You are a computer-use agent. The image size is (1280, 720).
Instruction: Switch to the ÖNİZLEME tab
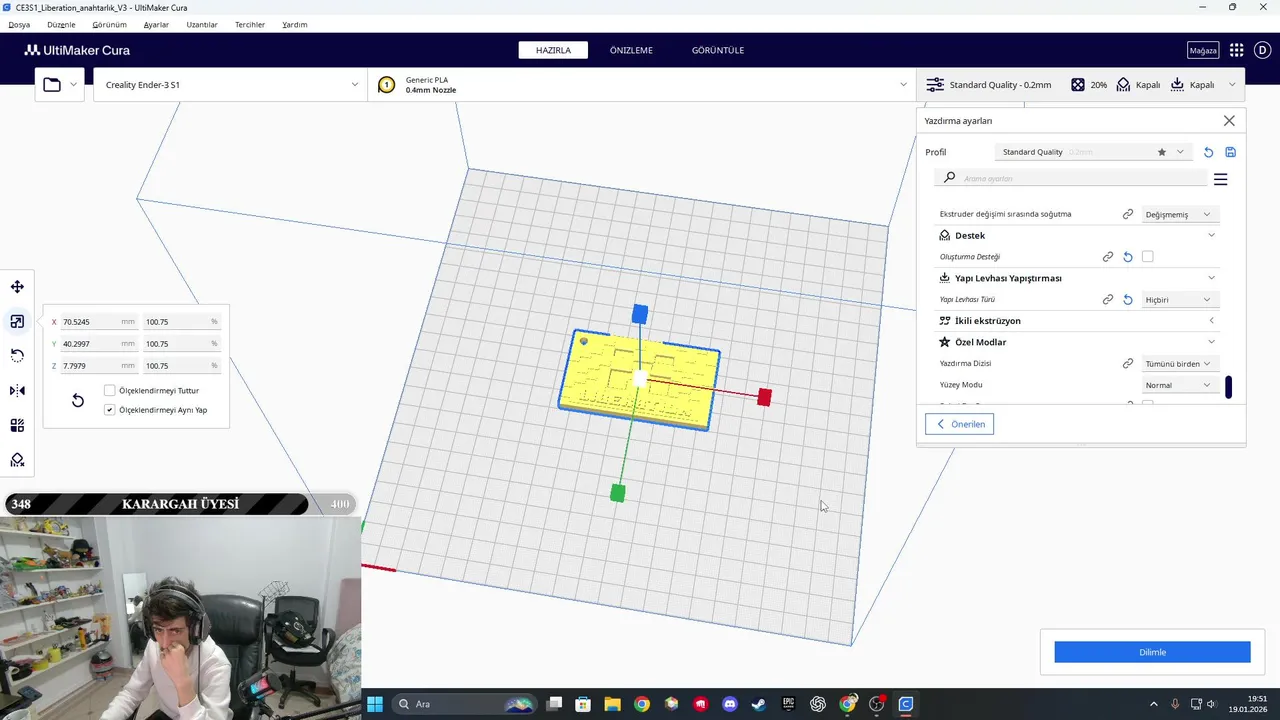click(x=631, y=50)
